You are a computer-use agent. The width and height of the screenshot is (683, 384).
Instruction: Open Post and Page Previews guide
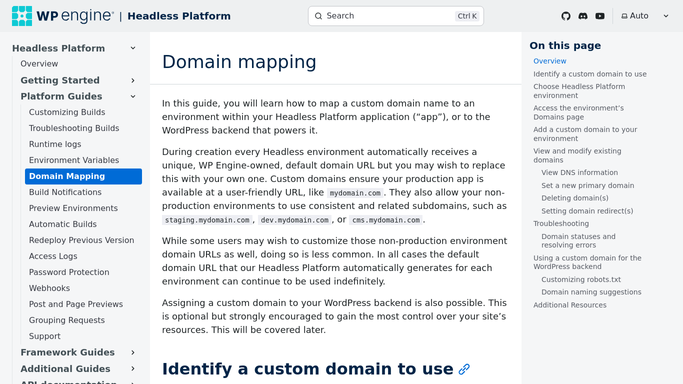(76, 304)
